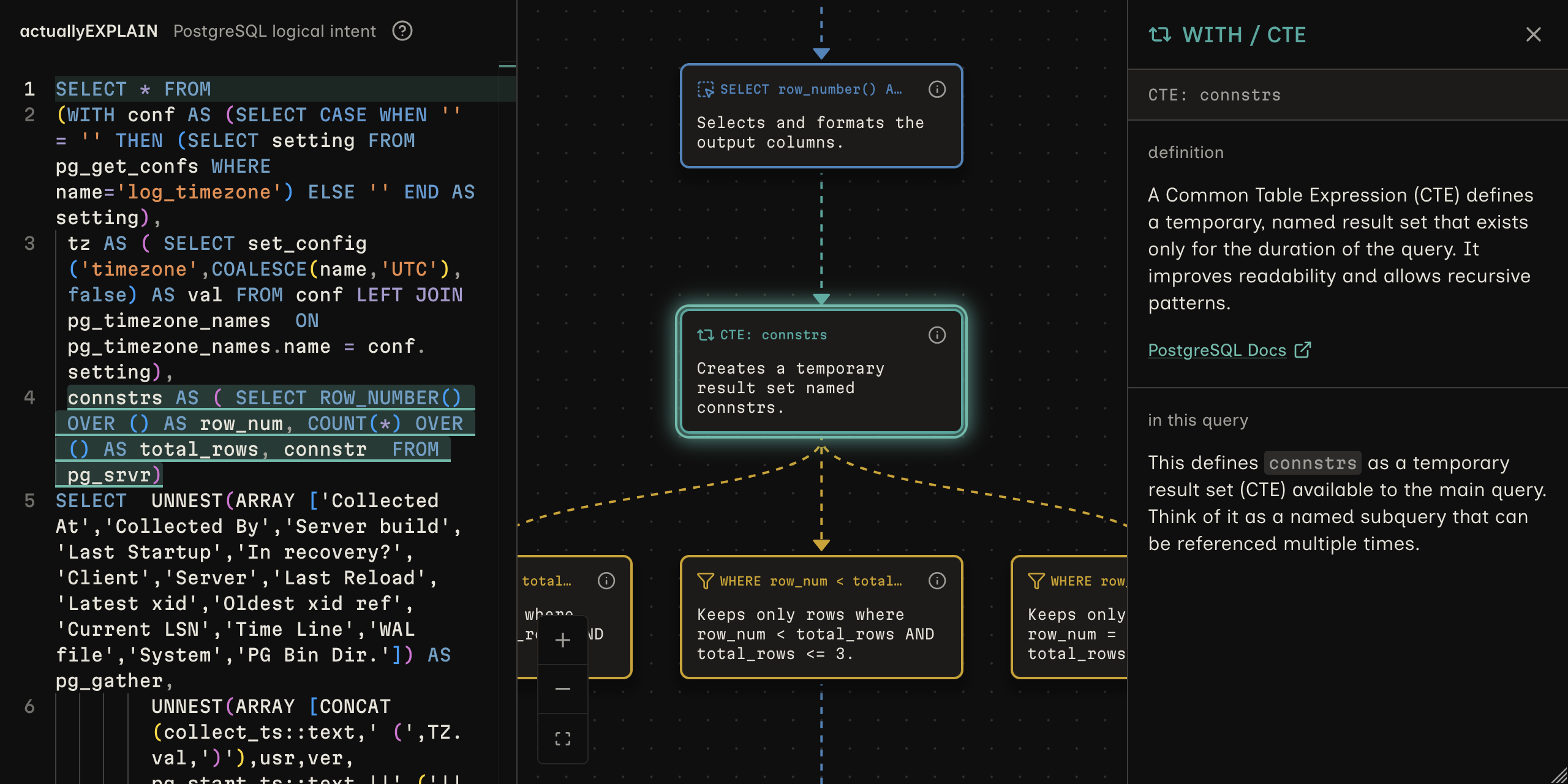Click the actuallyEXPLAIN app title
Viewport: 1568px width, 784px height.
(89, 31)
